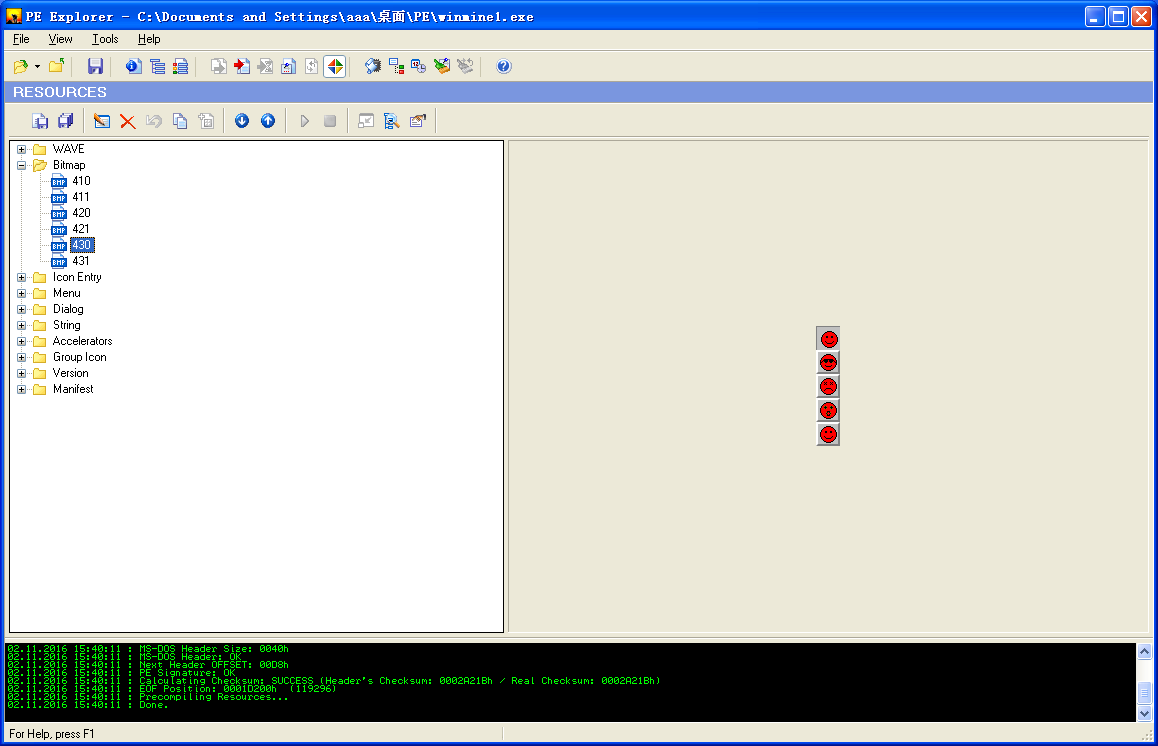The width and height of the screenshot is (1158, 746).
Task: Click the gray export page toolbar icon
Action: [x=219, y=66]
